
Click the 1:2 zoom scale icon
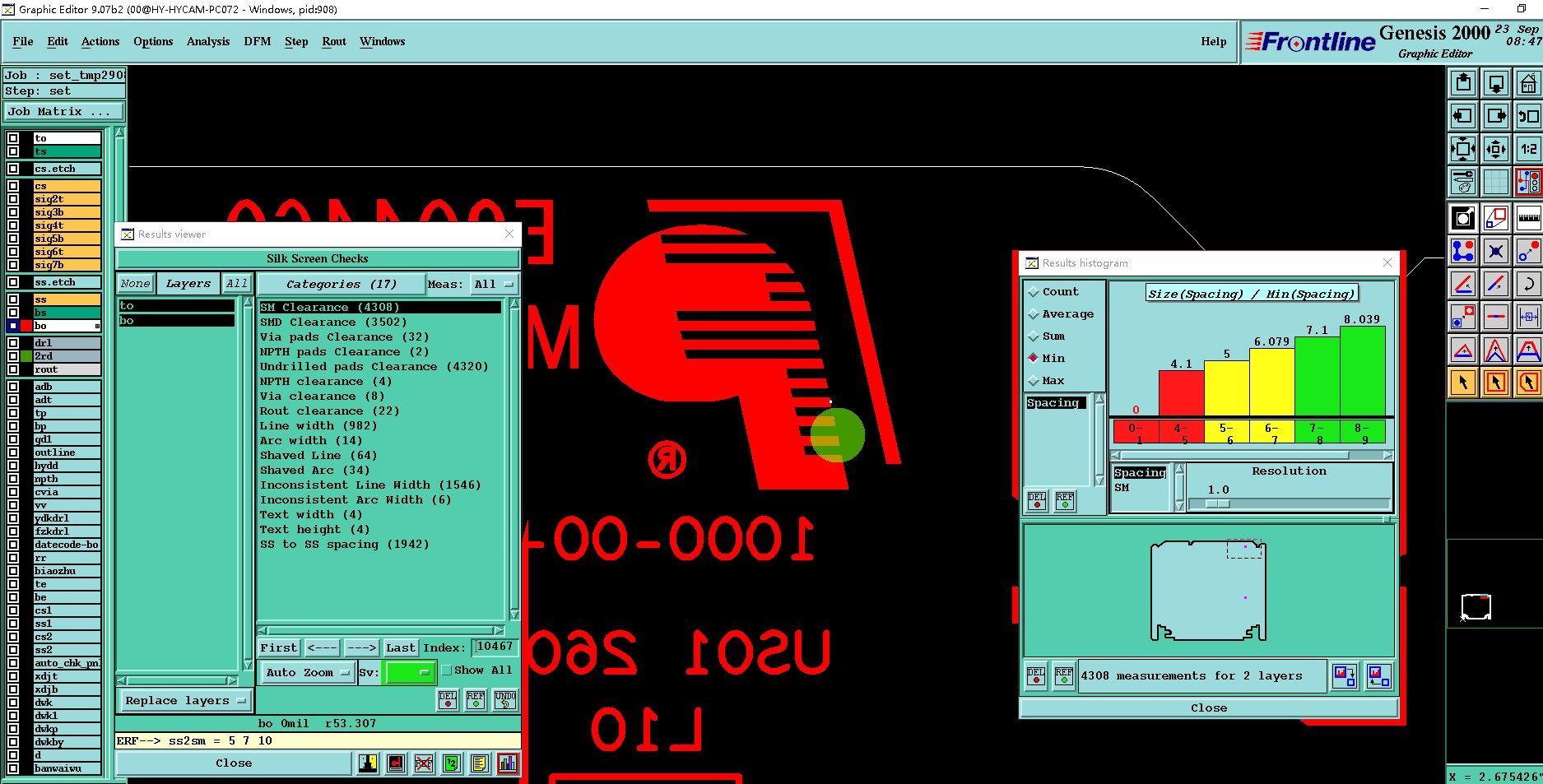tap(1528, 149)
